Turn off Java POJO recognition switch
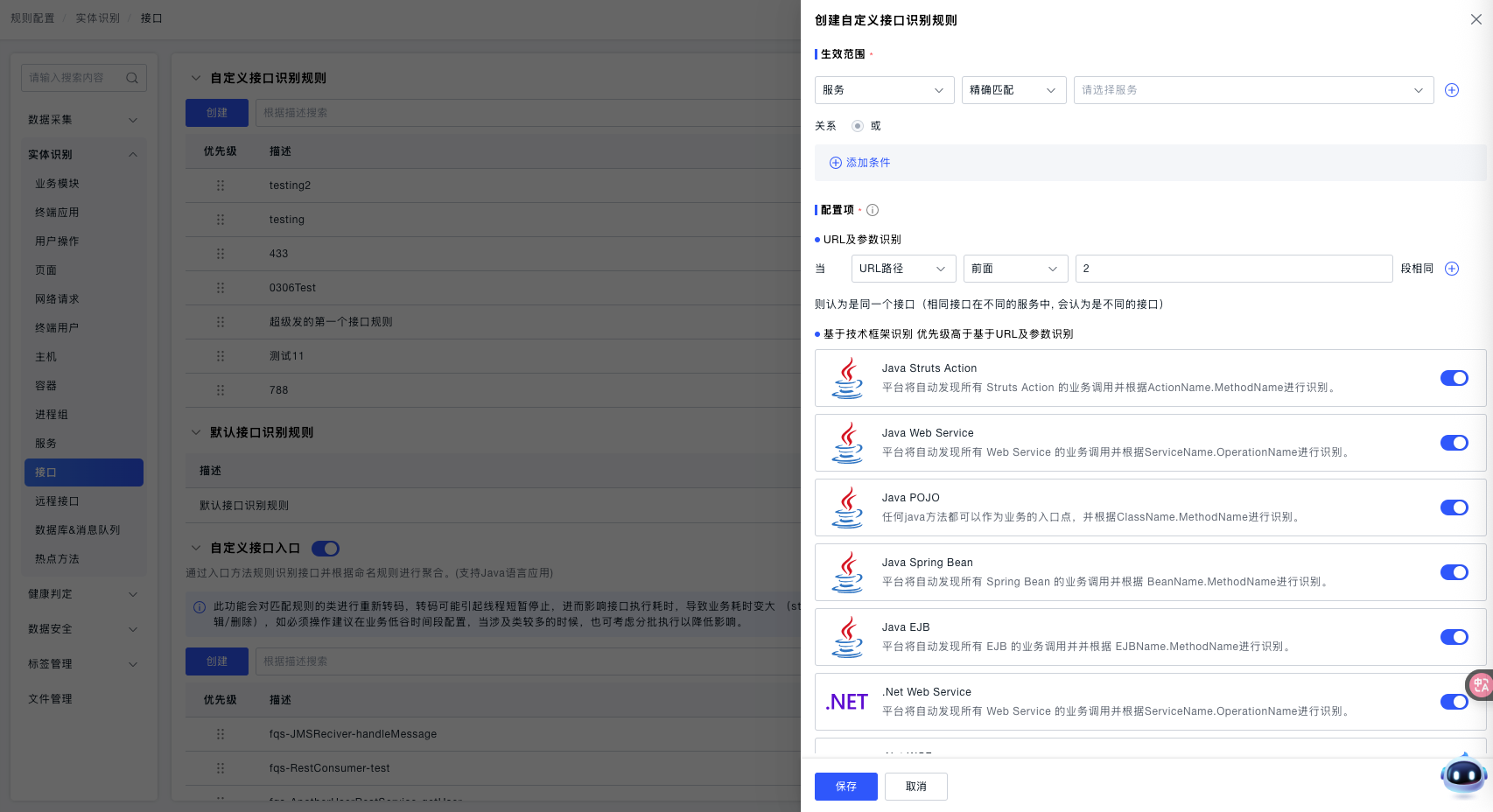The height and width of the screenshot is (812, 1493). (1454, 507)
